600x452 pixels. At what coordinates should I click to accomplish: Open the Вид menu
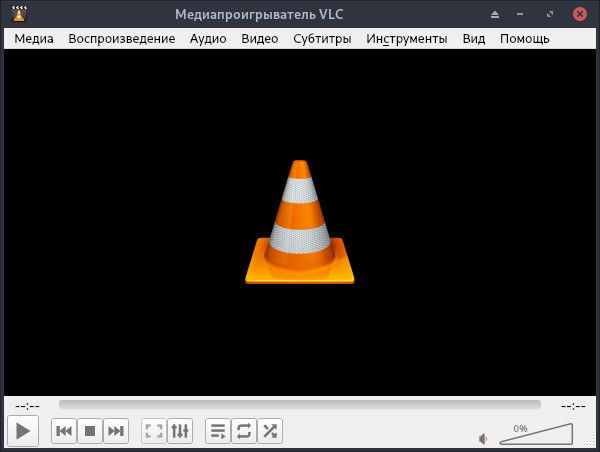point(474,39)
